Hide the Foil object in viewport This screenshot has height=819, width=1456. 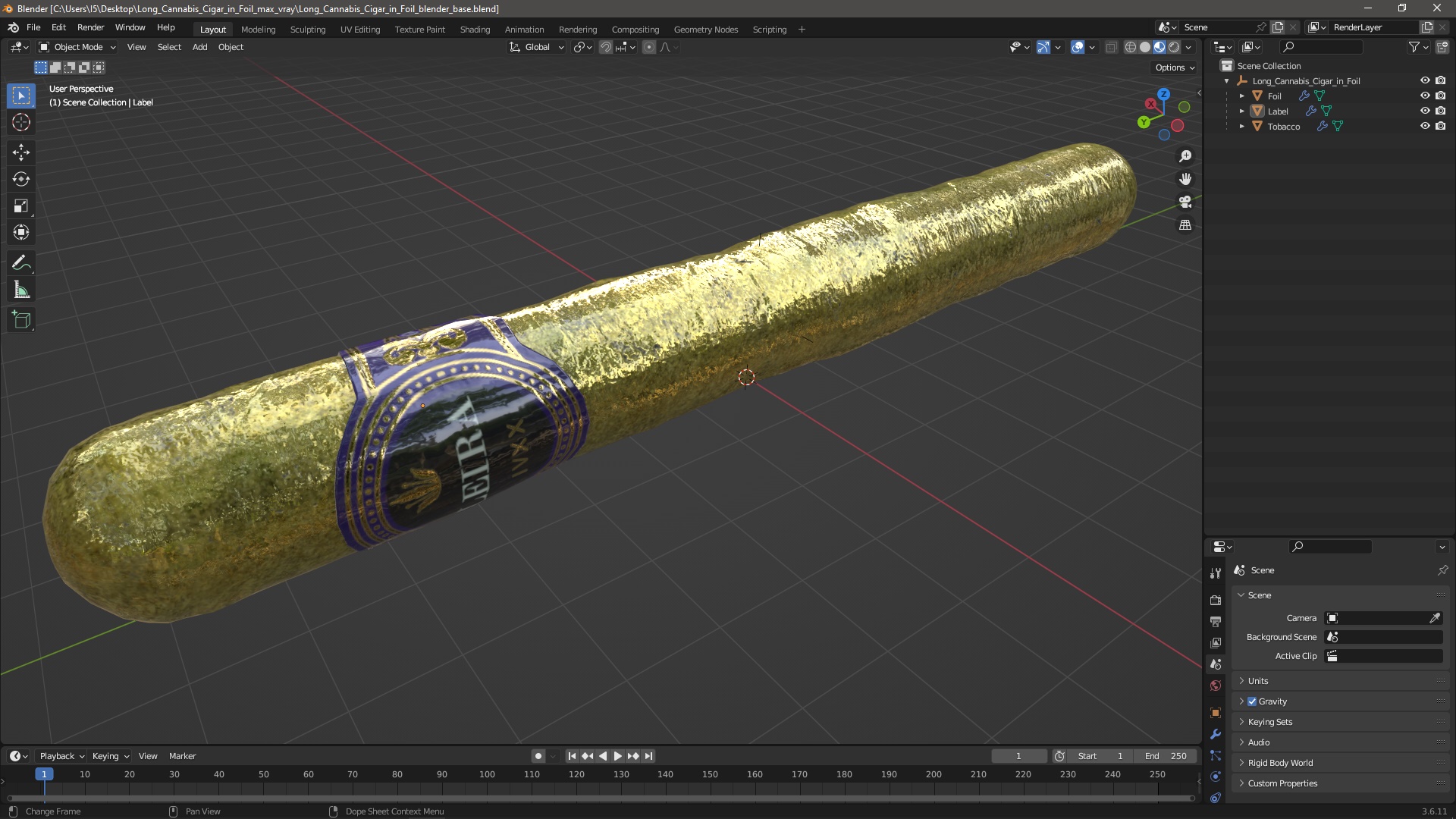1425,96
